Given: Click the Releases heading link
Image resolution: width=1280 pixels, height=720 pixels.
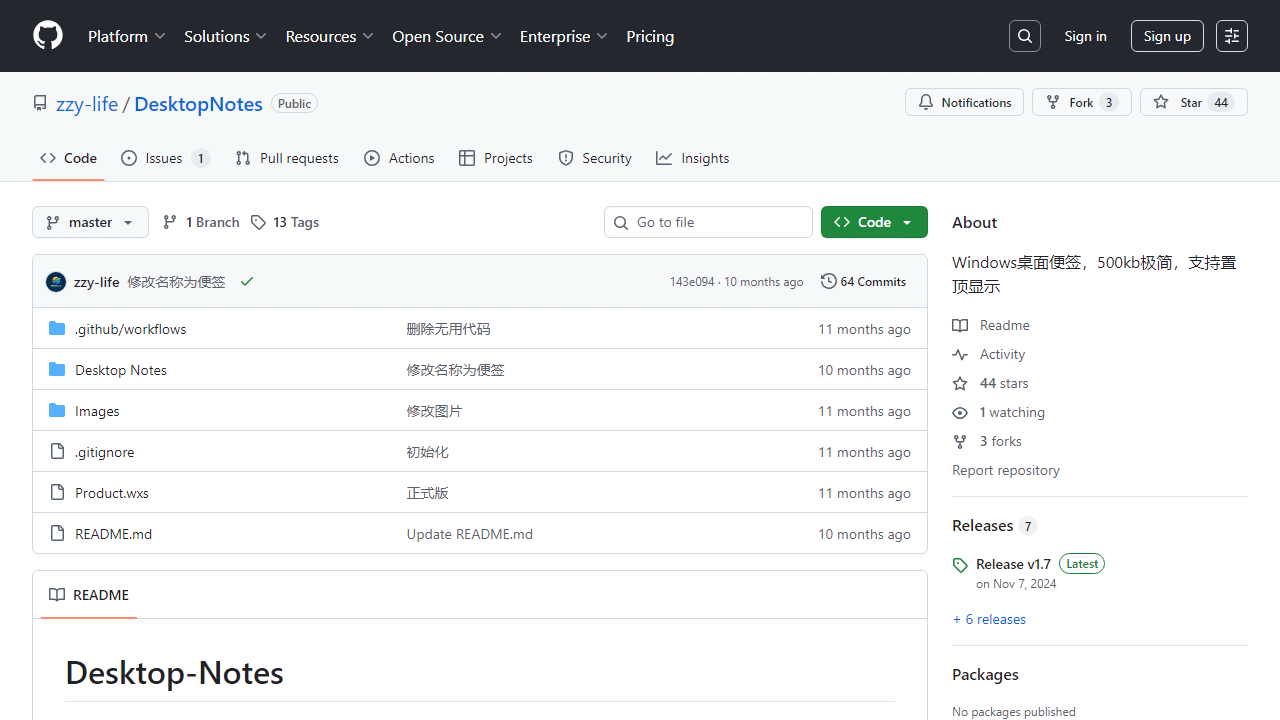Looking at the screenshot, I should [982, 526].
